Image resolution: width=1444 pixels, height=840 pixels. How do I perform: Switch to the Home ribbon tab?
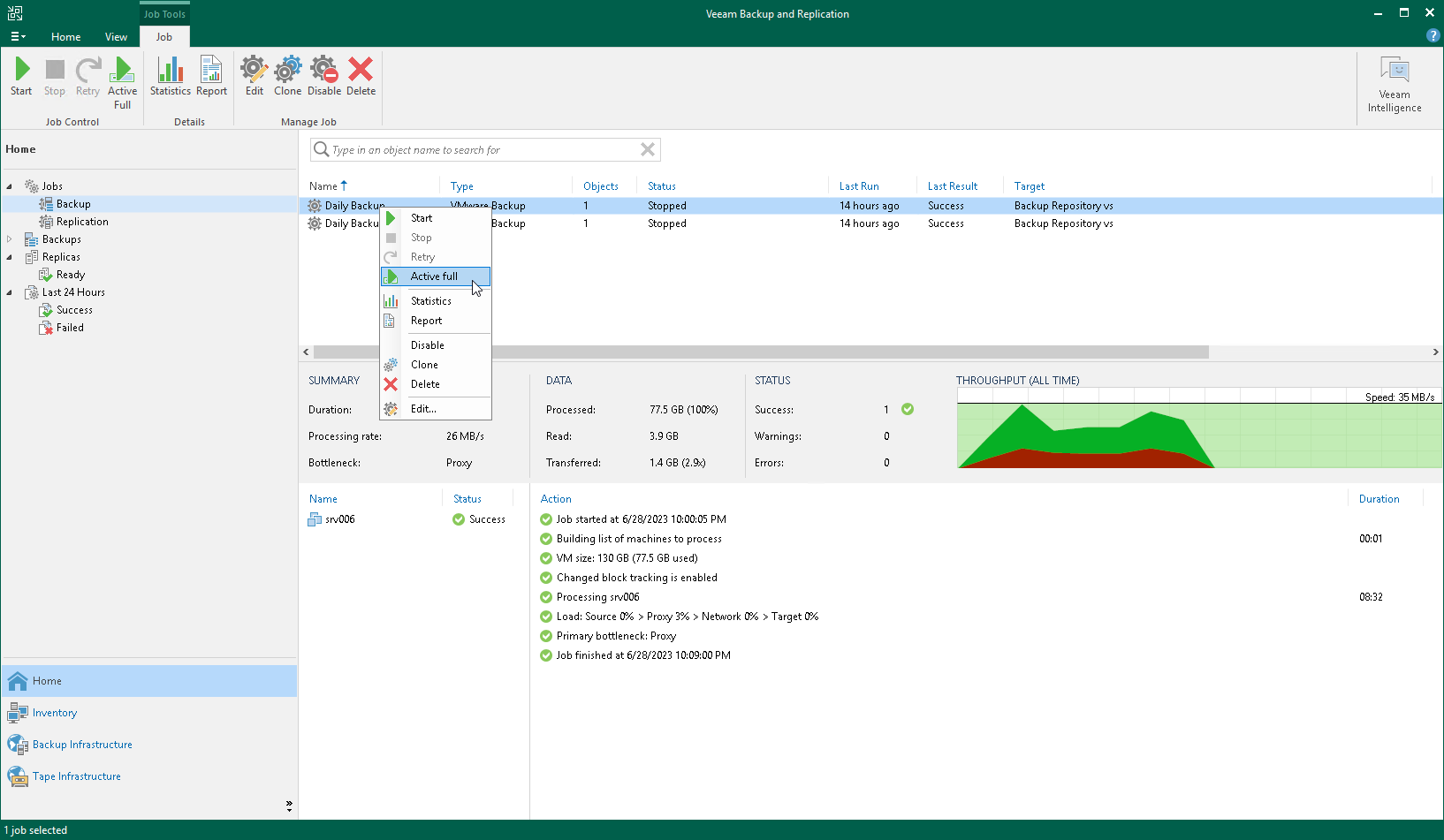tap(65, 36)
